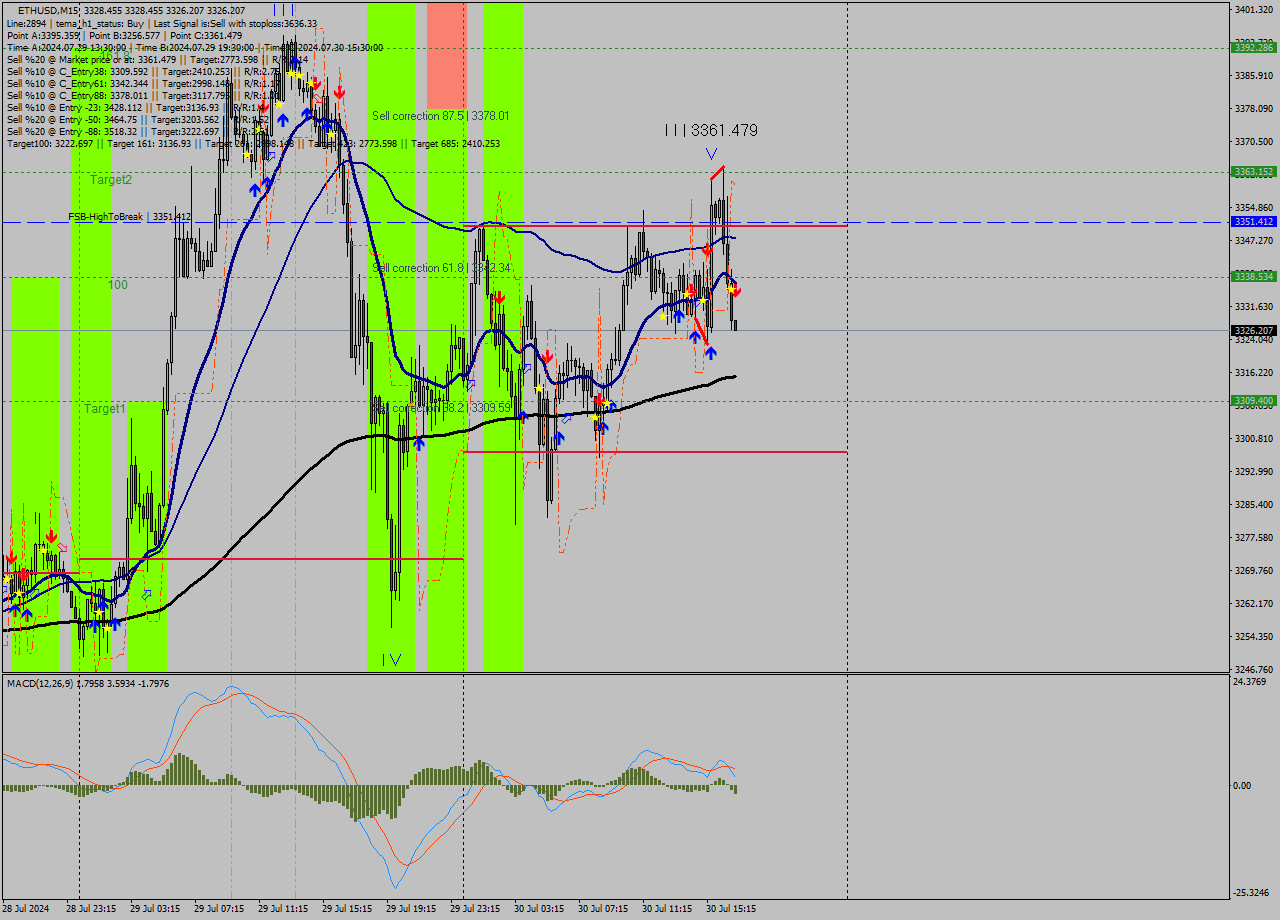Image resolution: width=1280 pixels, height=920 pixels.
Task: Click the blue 3351.412 price tag on axis
Action: pos(1253,222)
